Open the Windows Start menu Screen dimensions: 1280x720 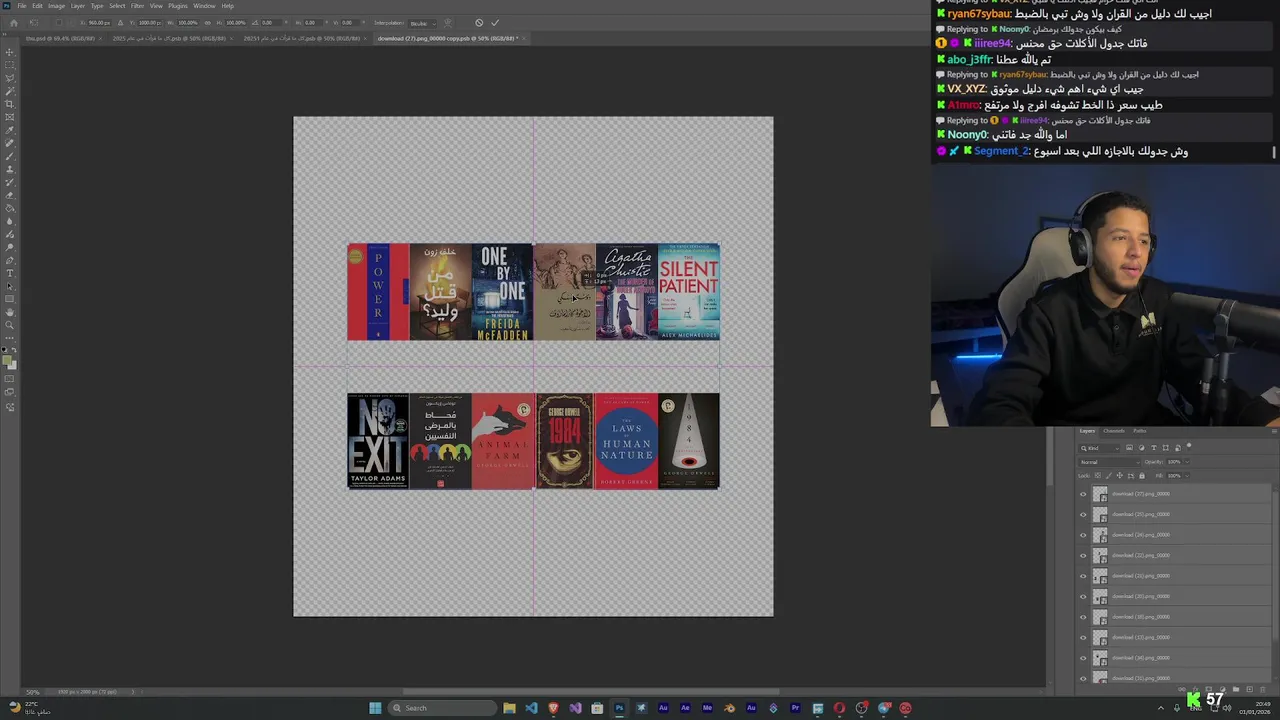[x=375, y=708]
